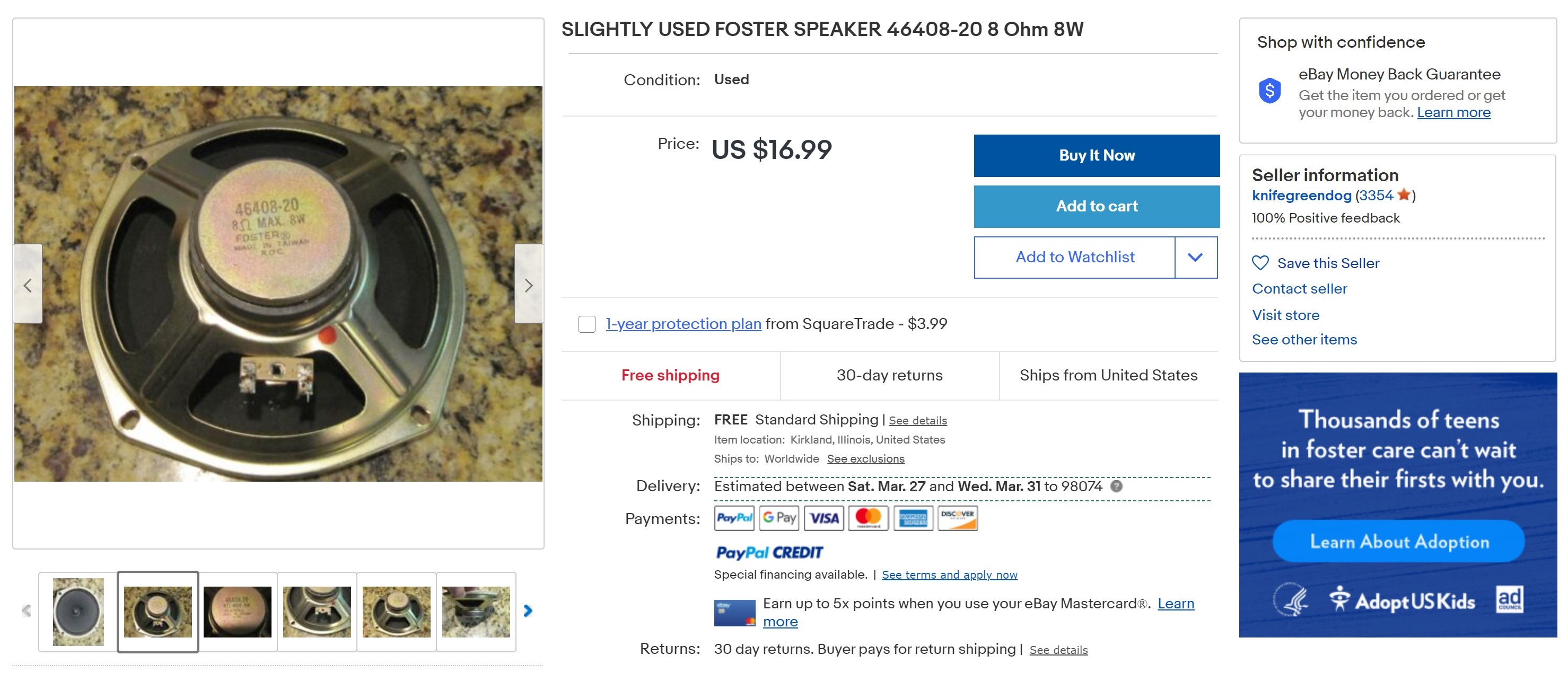Add the speaker to cart

pyautogui.click(x=1096, y=206)
